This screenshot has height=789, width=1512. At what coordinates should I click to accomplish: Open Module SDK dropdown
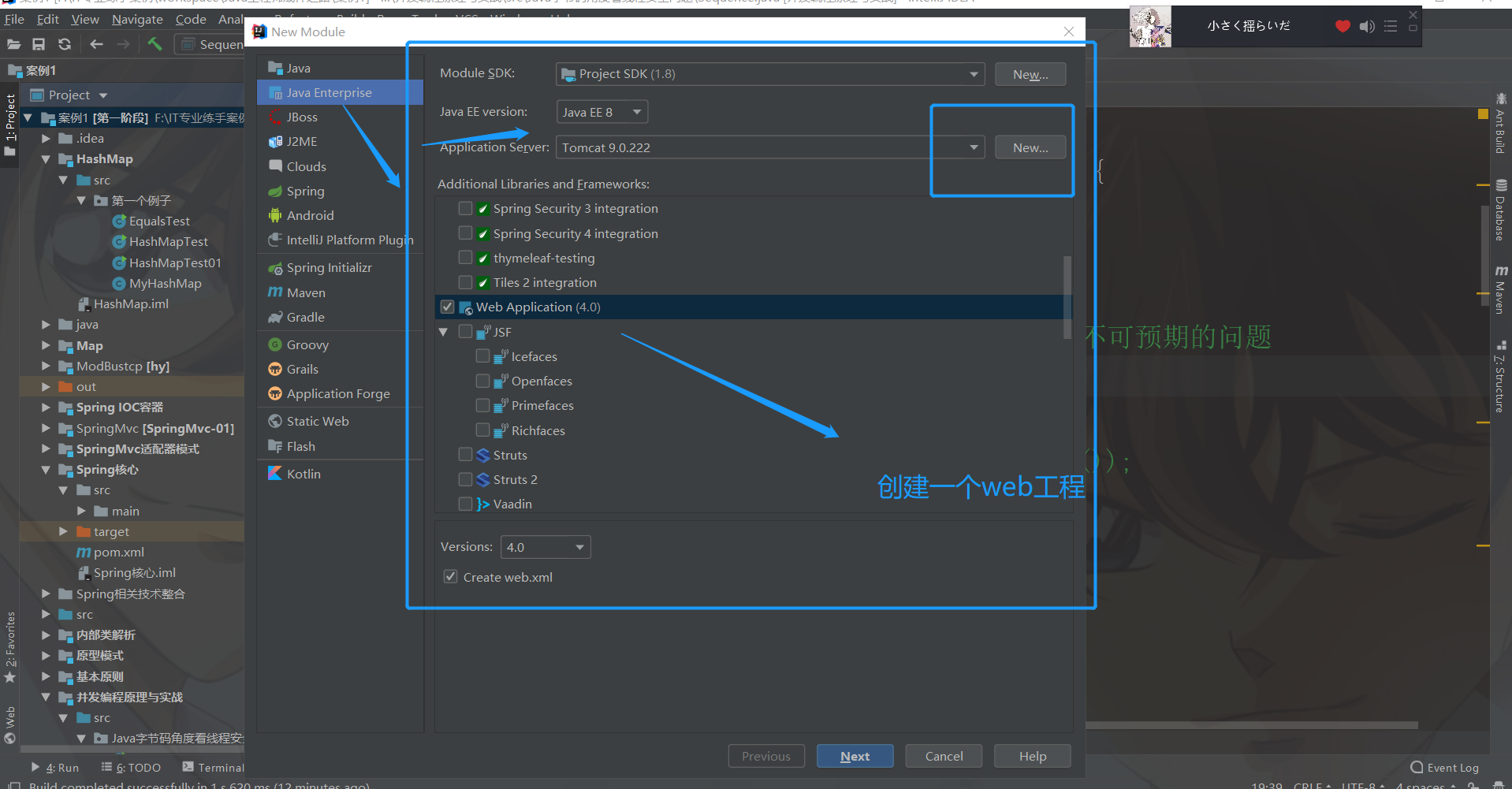(x=770, y=74)
